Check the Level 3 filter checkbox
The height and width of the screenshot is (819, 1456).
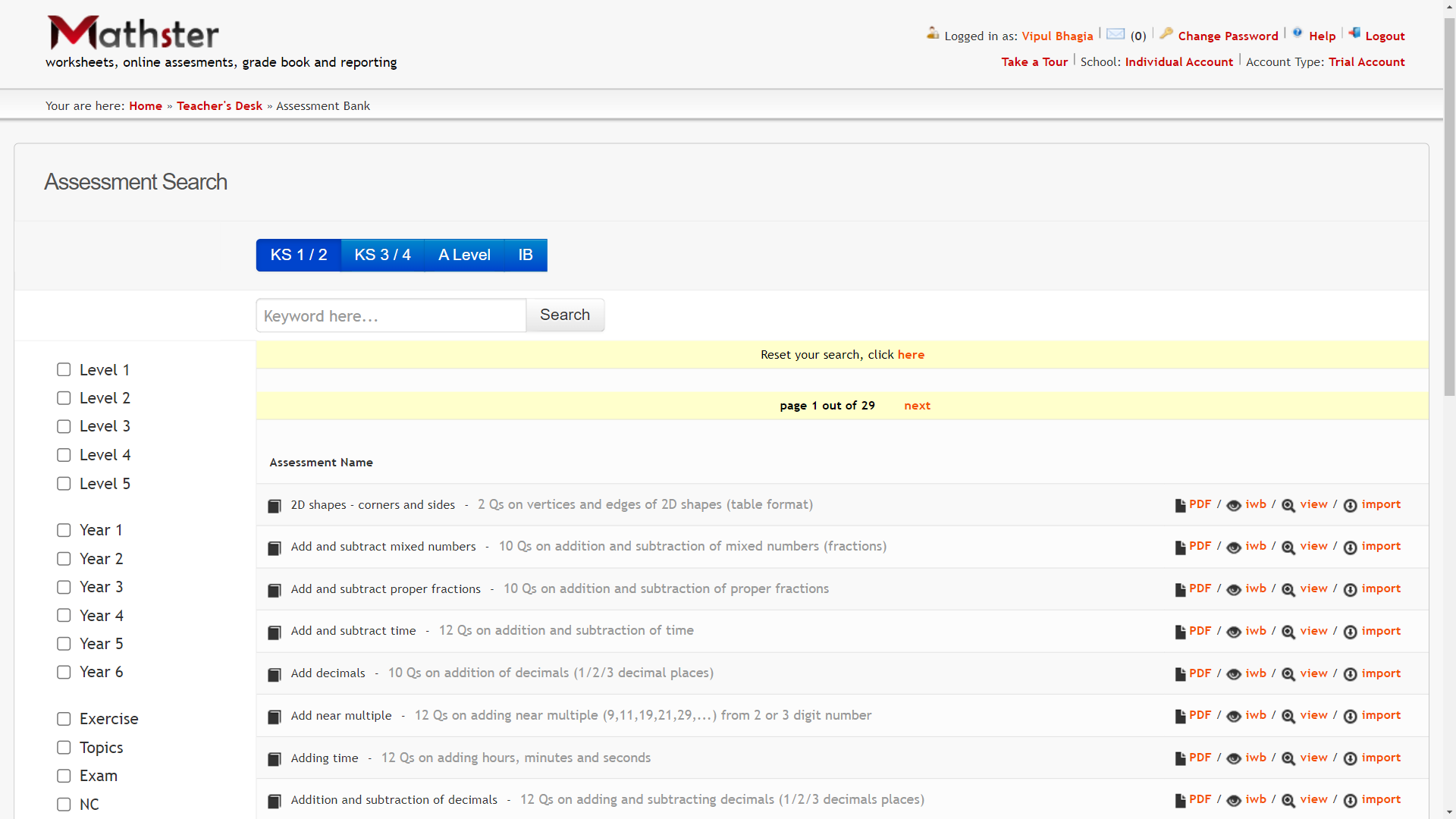pos(64,426)
